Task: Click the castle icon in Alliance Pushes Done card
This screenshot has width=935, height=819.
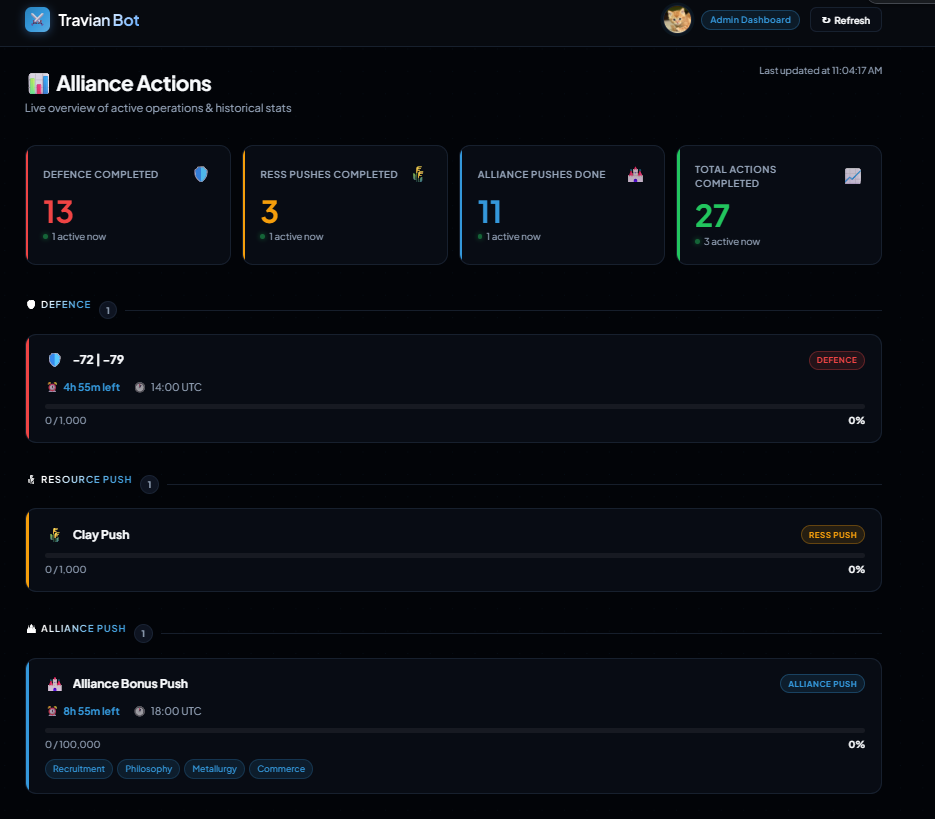Action: (635, 175)
